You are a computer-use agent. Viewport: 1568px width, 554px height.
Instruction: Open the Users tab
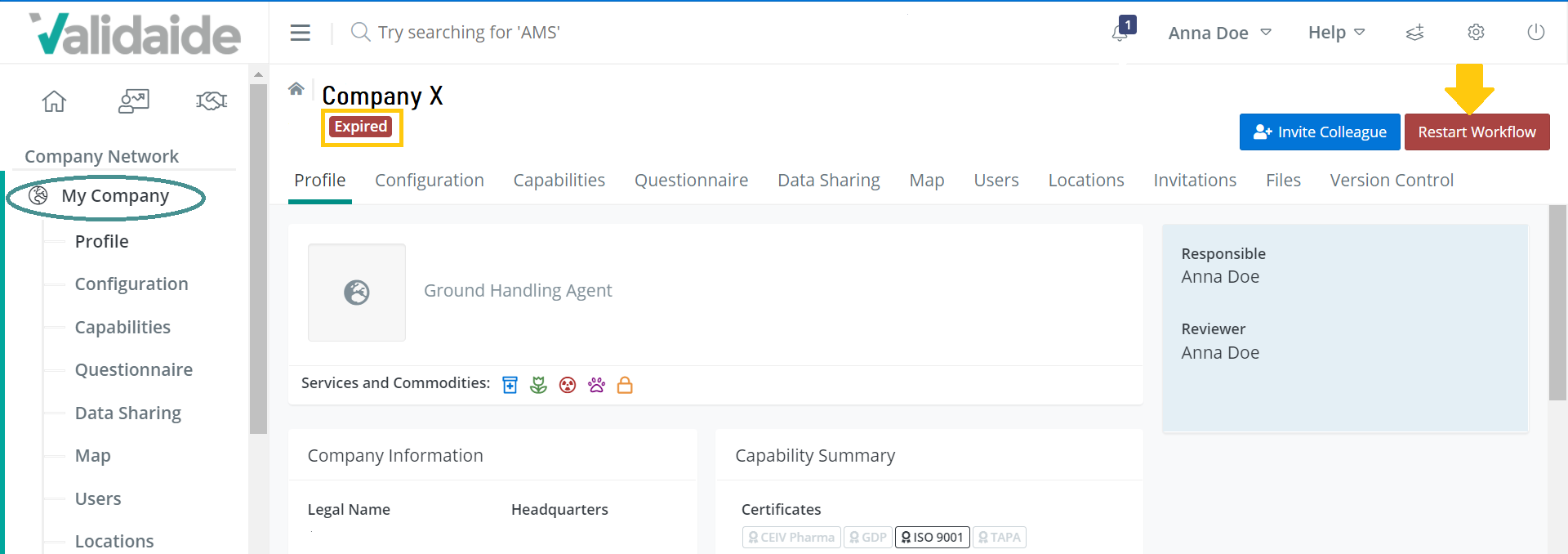pyautogui.click(x=996, y=181)
